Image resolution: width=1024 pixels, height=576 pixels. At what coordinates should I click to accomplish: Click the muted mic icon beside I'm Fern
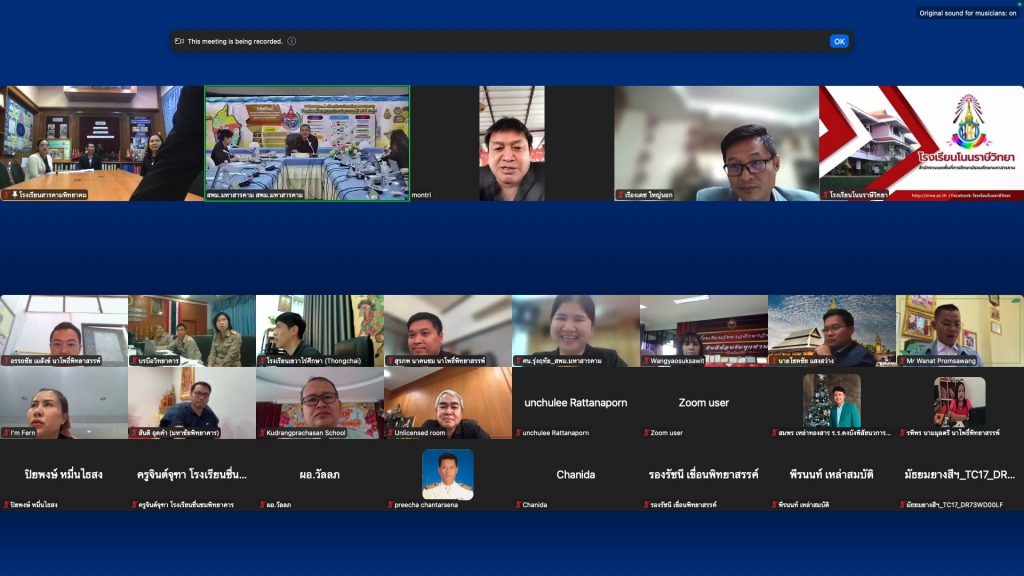[x=5, y=433]
